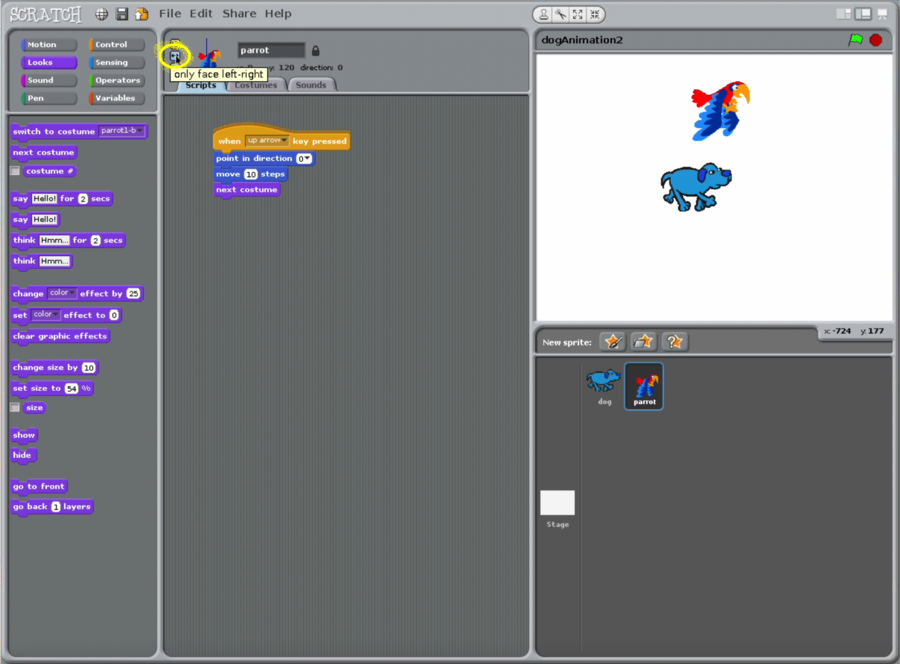The image size is (900, 664).
Task: Toggle only face left-right rotation style
Action: (175, 57)
